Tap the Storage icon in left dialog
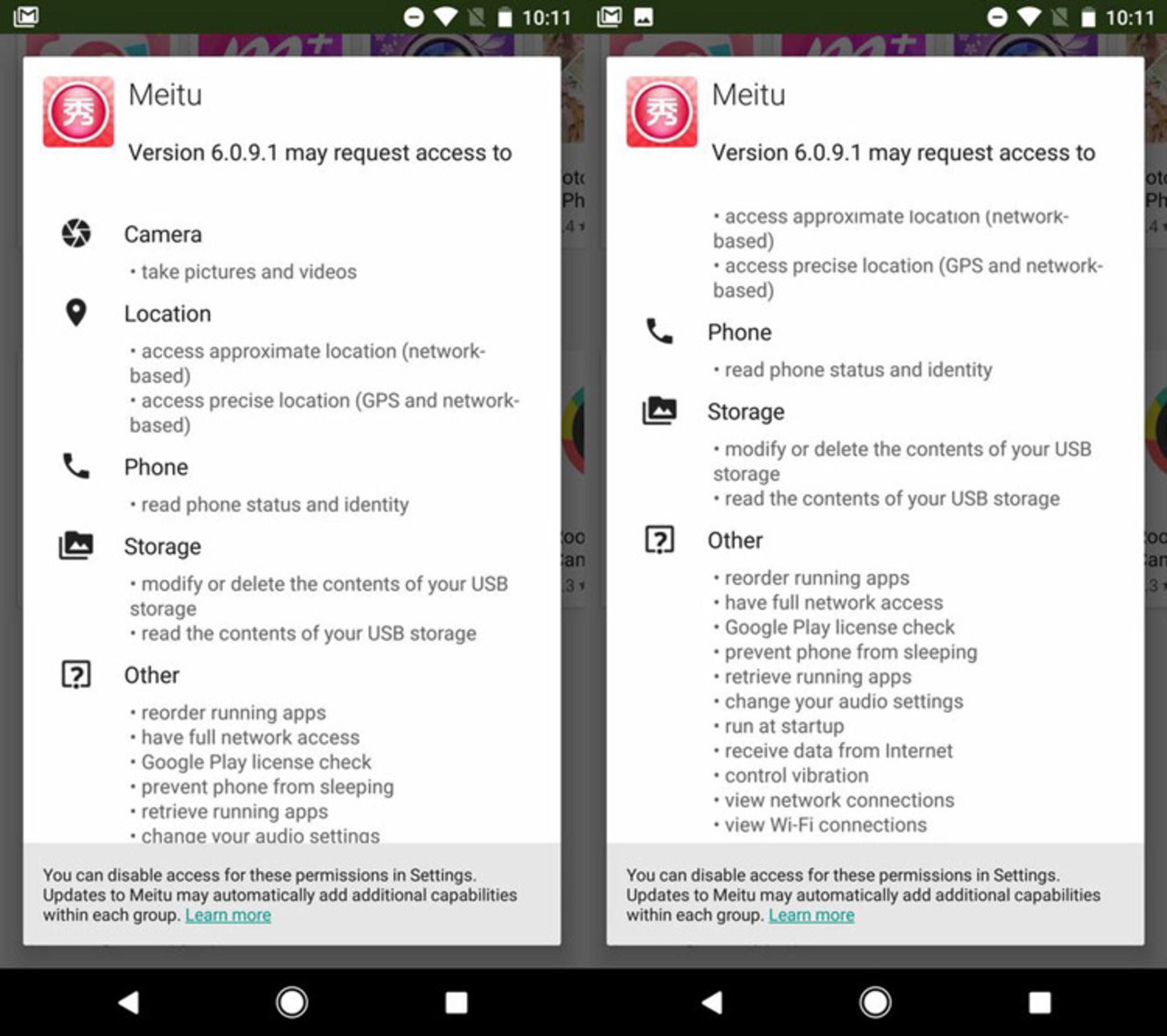This screenshot has width=1167, height=1036. point(76,545)
